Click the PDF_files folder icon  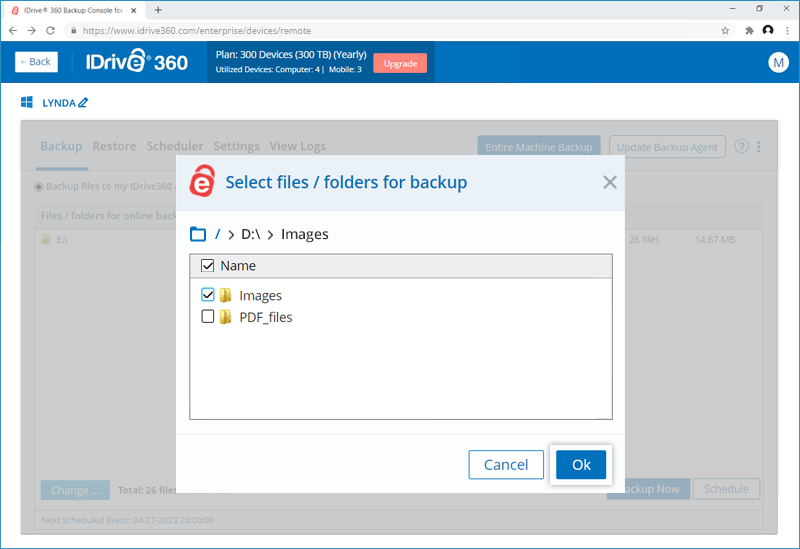(x=226, y=317)
